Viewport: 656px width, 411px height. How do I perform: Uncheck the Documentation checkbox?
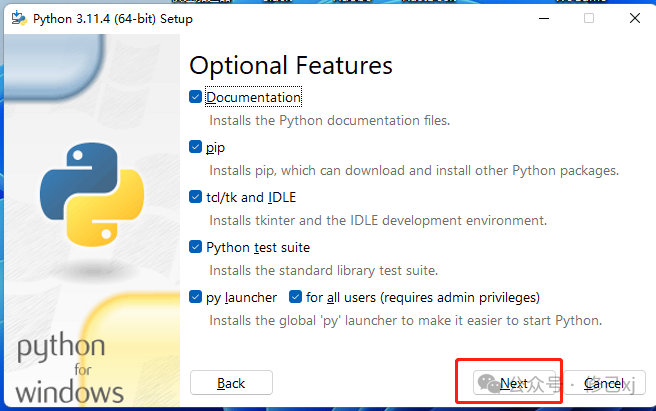196,97
